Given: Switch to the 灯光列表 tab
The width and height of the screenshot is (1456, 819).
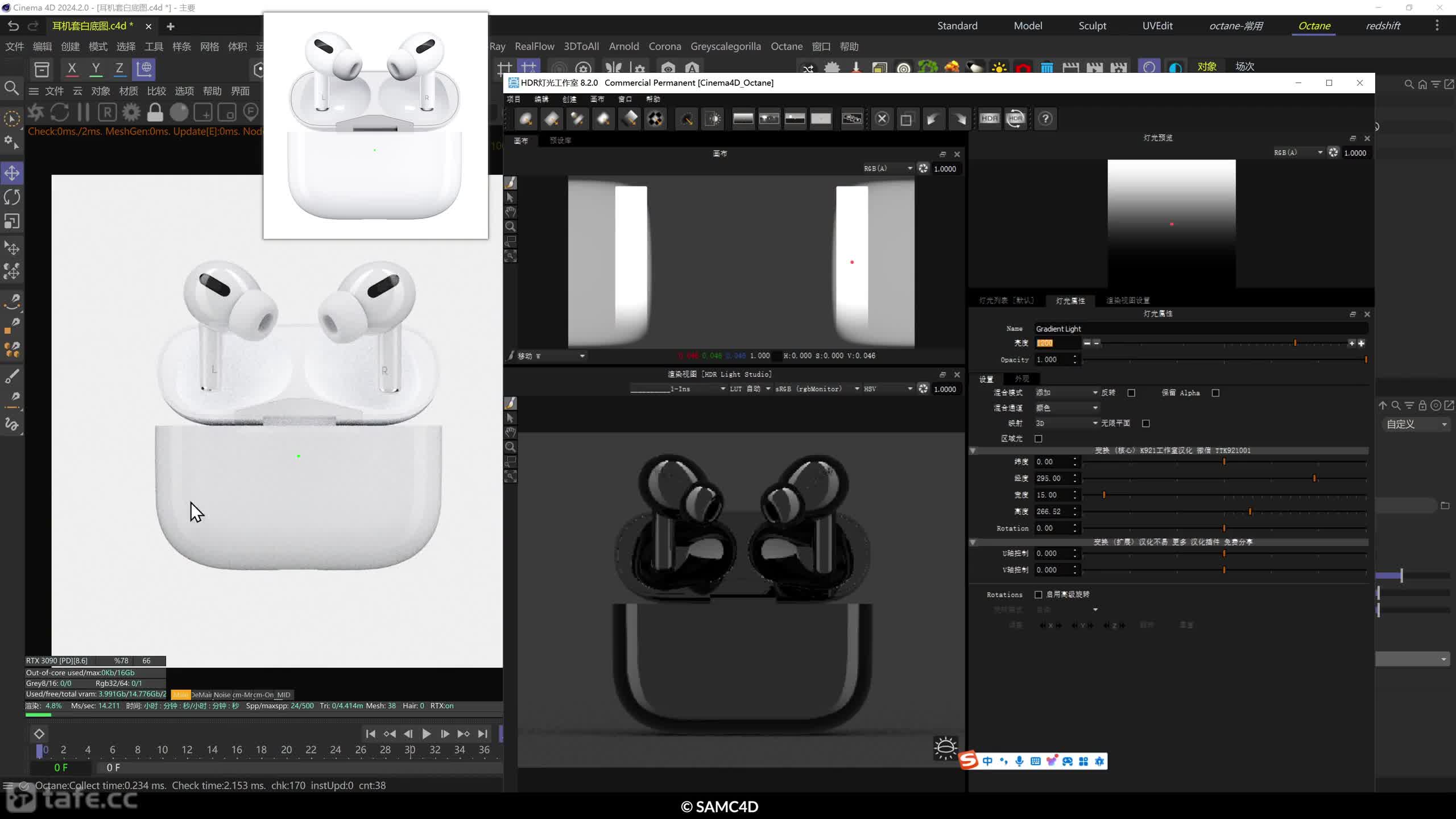Looking at the screenshot, I should point(1006,300).
